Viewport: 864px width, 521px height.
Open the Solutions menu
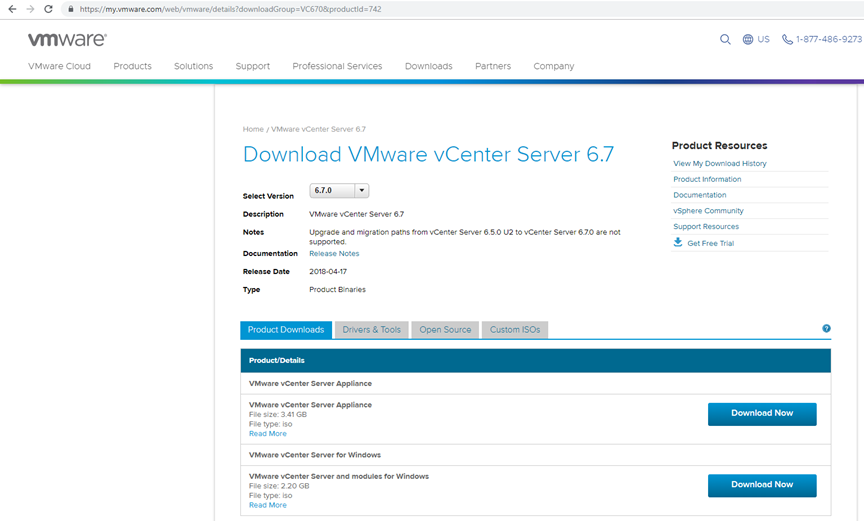(x=193, y=66)
